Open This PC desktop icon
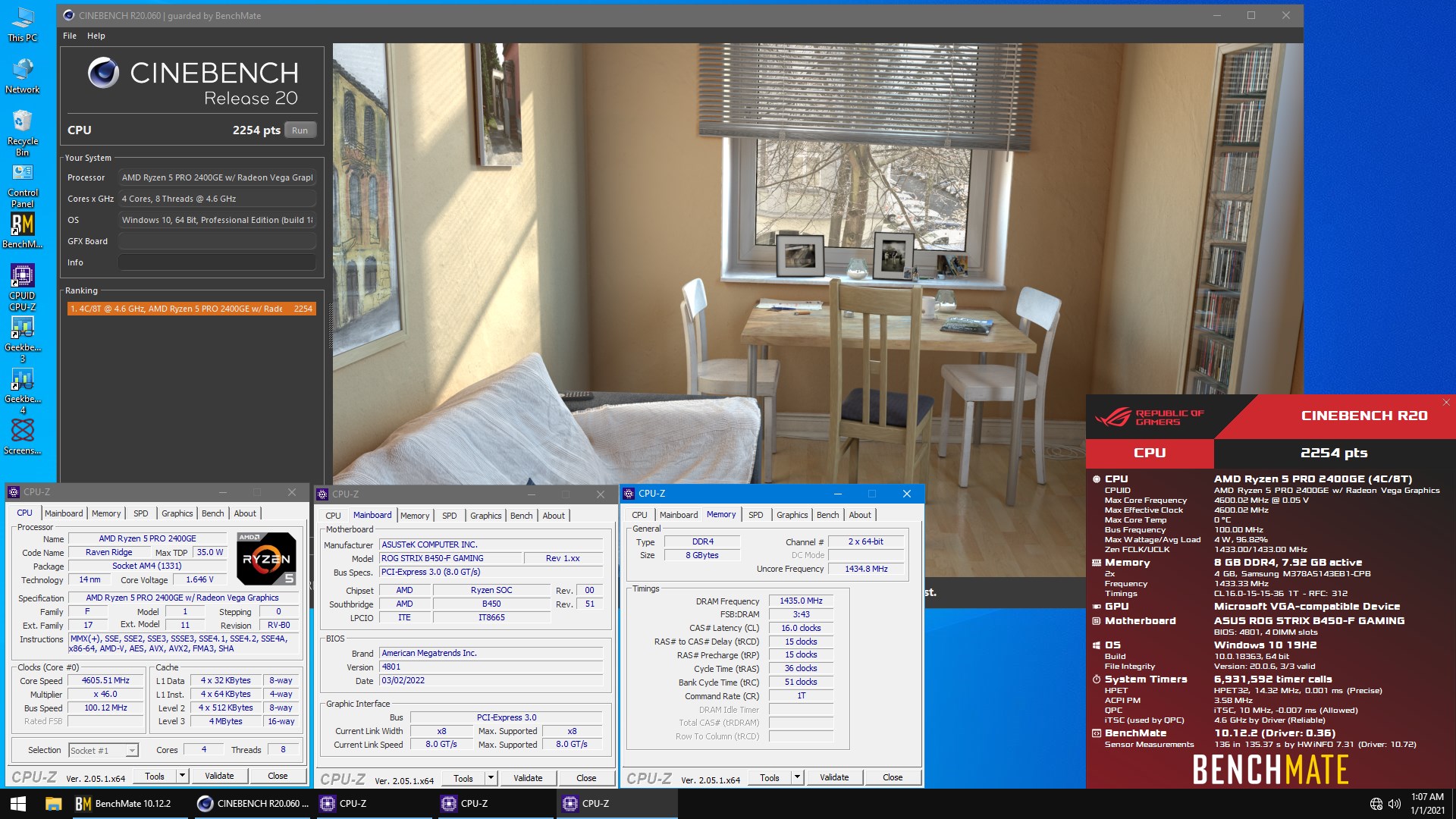 pyautogui.click(x=23, y=24)
